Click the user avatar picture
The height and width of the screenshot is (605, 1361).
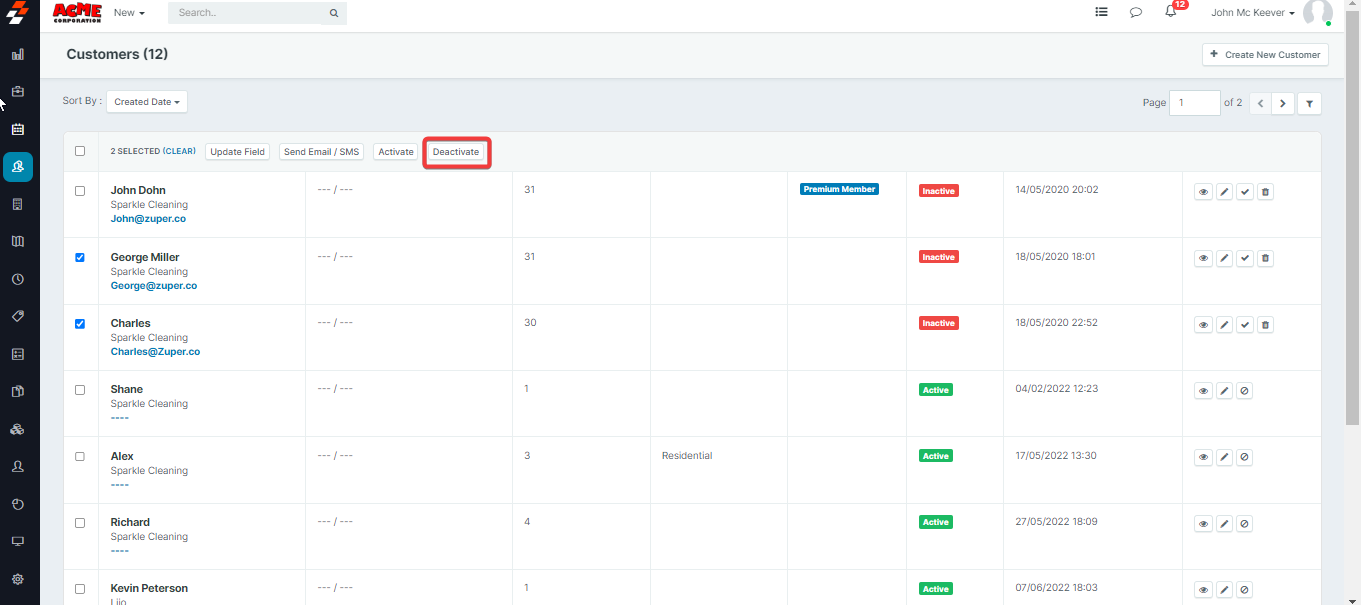[x=1317, y=12]
